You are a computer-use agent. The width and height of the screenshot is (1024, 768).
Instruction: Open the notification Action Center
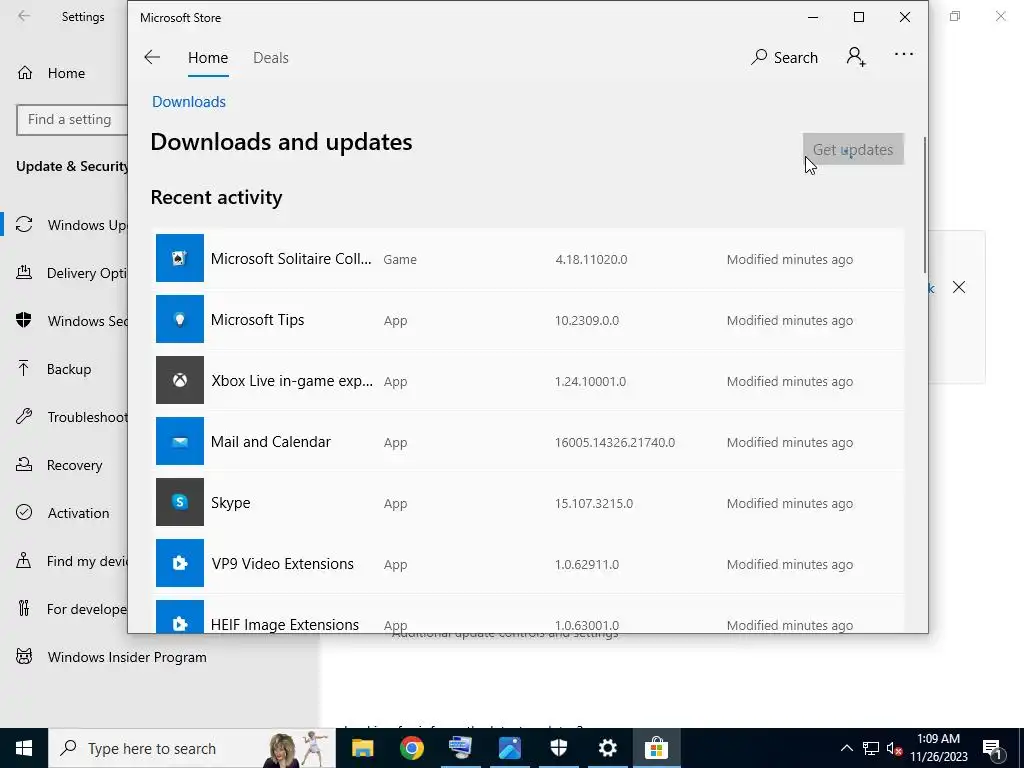(993, 748)
